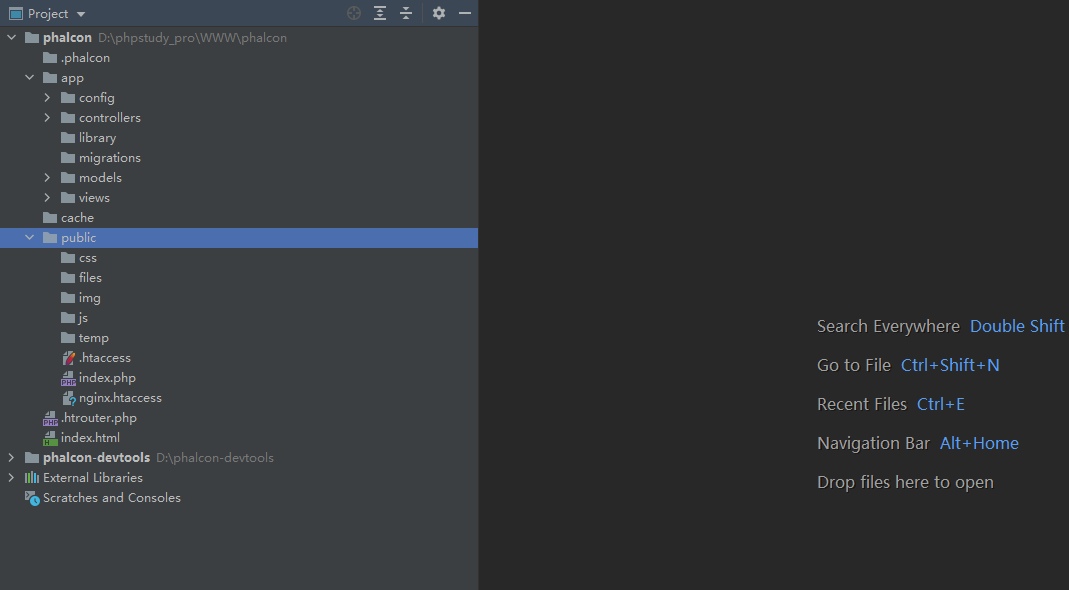The height and width of the screenshot is (590, 1069).
Task: Open the Project panel settings gear
Action: pyautogui.click(x=439, y=13)
